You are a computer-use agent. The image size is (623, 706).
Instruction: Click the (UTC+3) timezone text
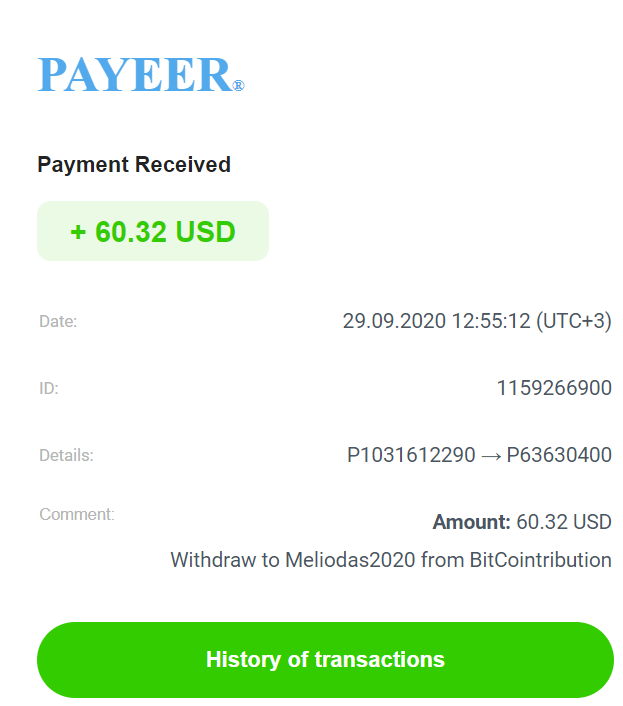[x=574, y=321]
